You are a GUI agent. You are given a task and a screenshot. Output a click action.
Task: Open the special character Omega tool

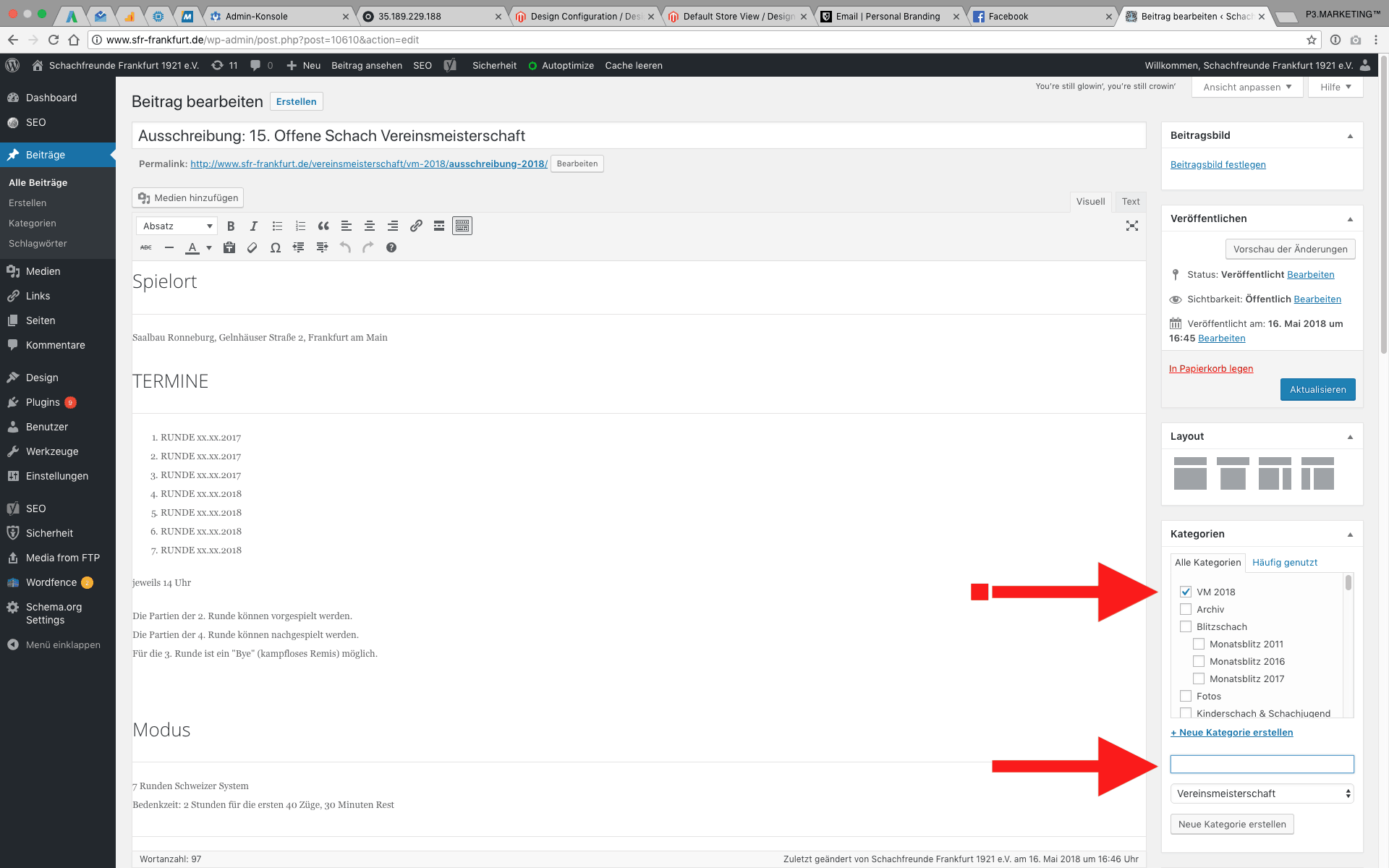point(275,248)
